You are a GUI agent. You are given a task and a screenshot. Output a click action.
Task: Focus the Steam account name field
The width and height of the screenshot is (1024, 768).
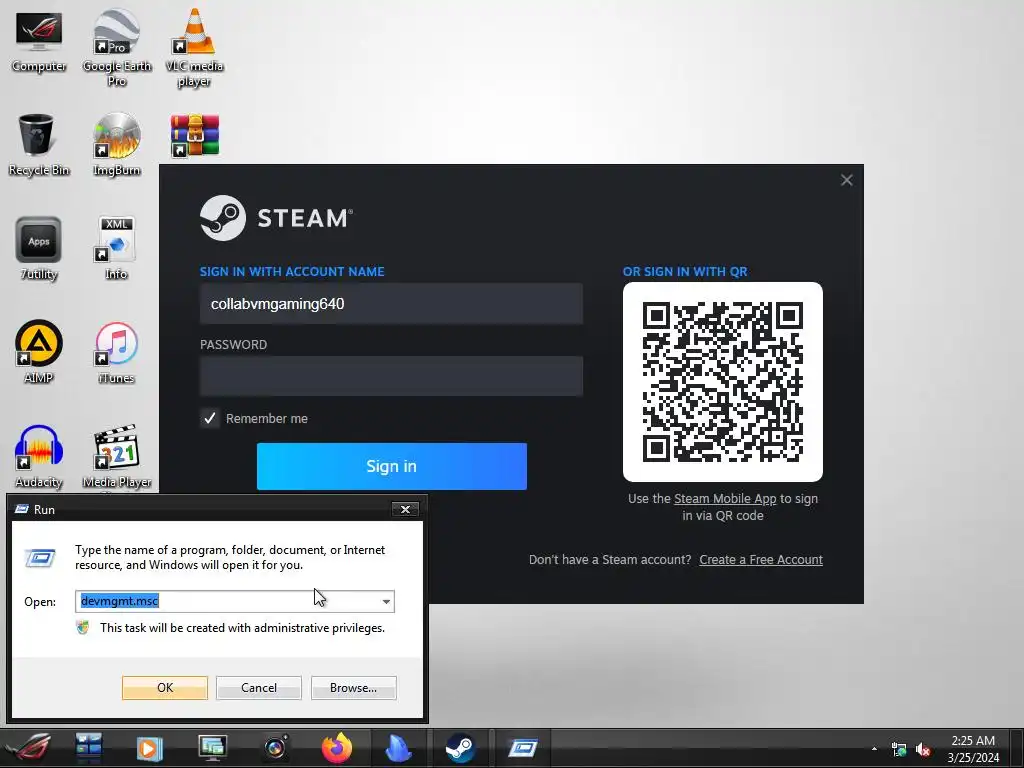click(x=391, y=304)
